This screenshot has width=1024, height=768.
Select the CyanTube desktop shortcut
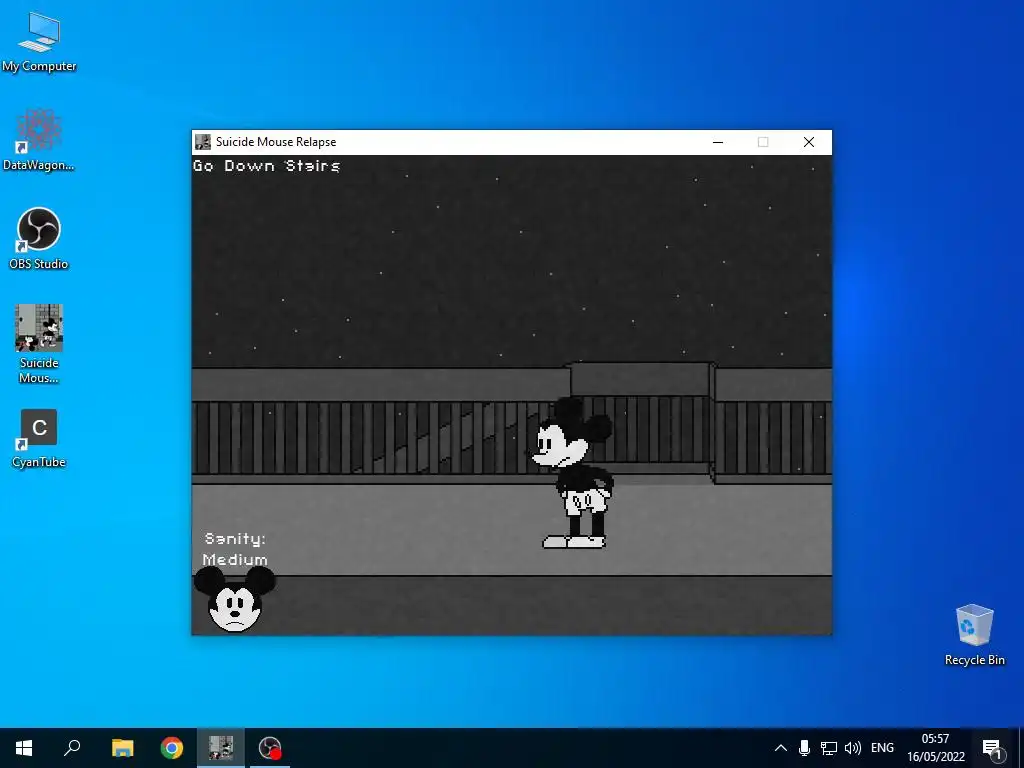point(39,439)
